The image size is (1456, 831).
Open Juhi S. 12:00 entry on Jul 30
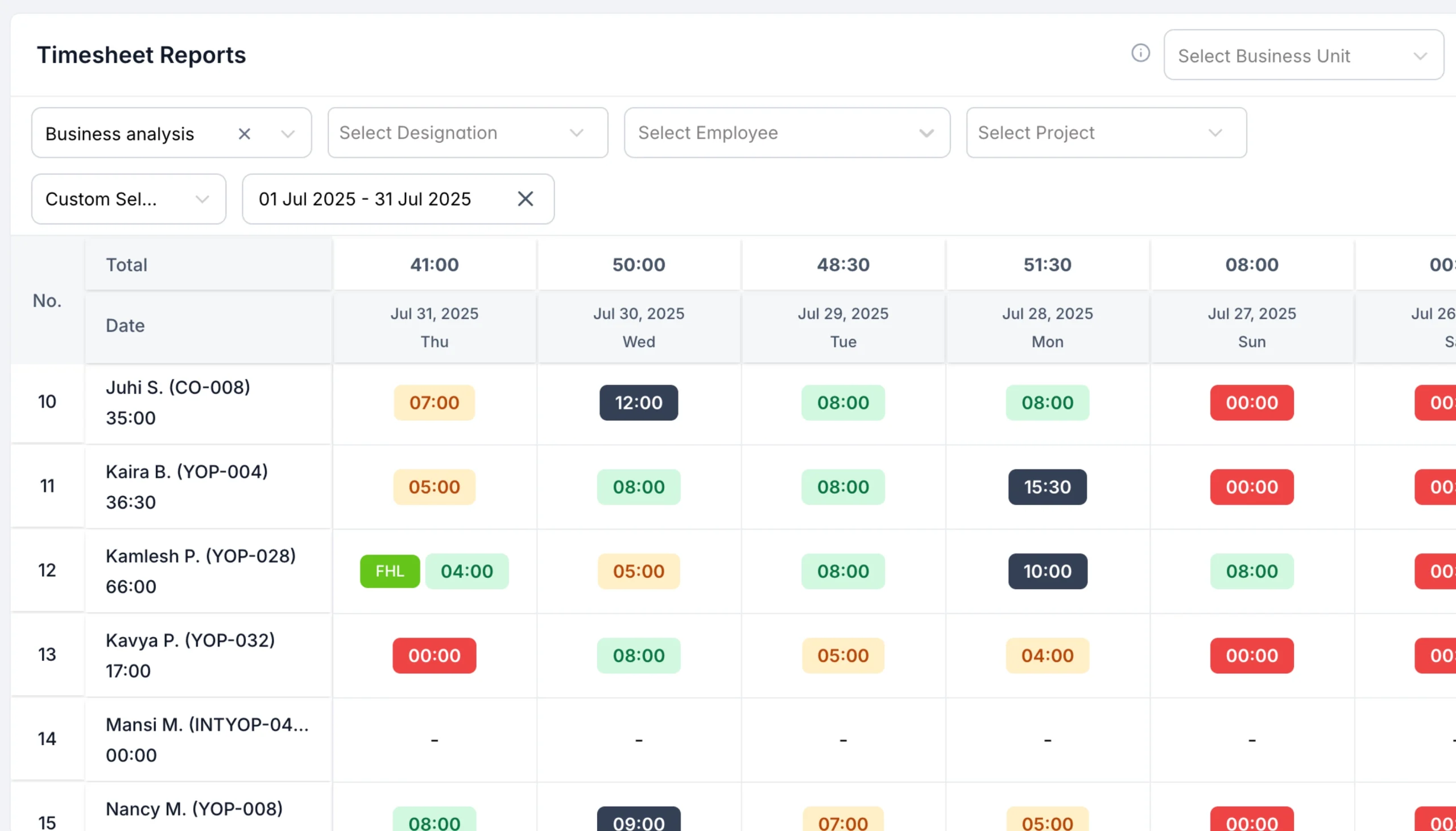(x=639, y=402)
